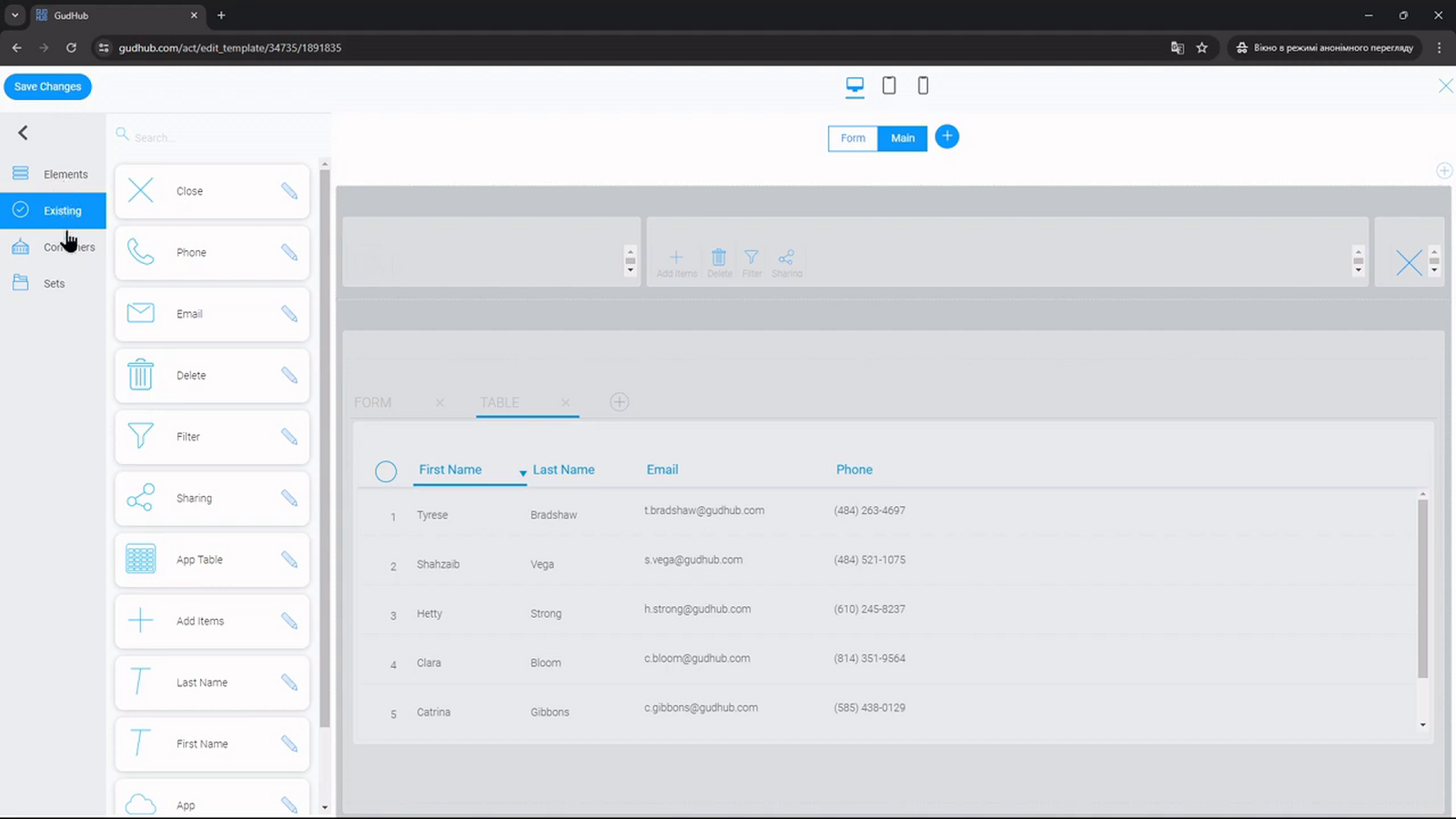Screen dimensions: 1456x819
Task: Open the Sets section in sidebar
Action: (x=53, y=283)
